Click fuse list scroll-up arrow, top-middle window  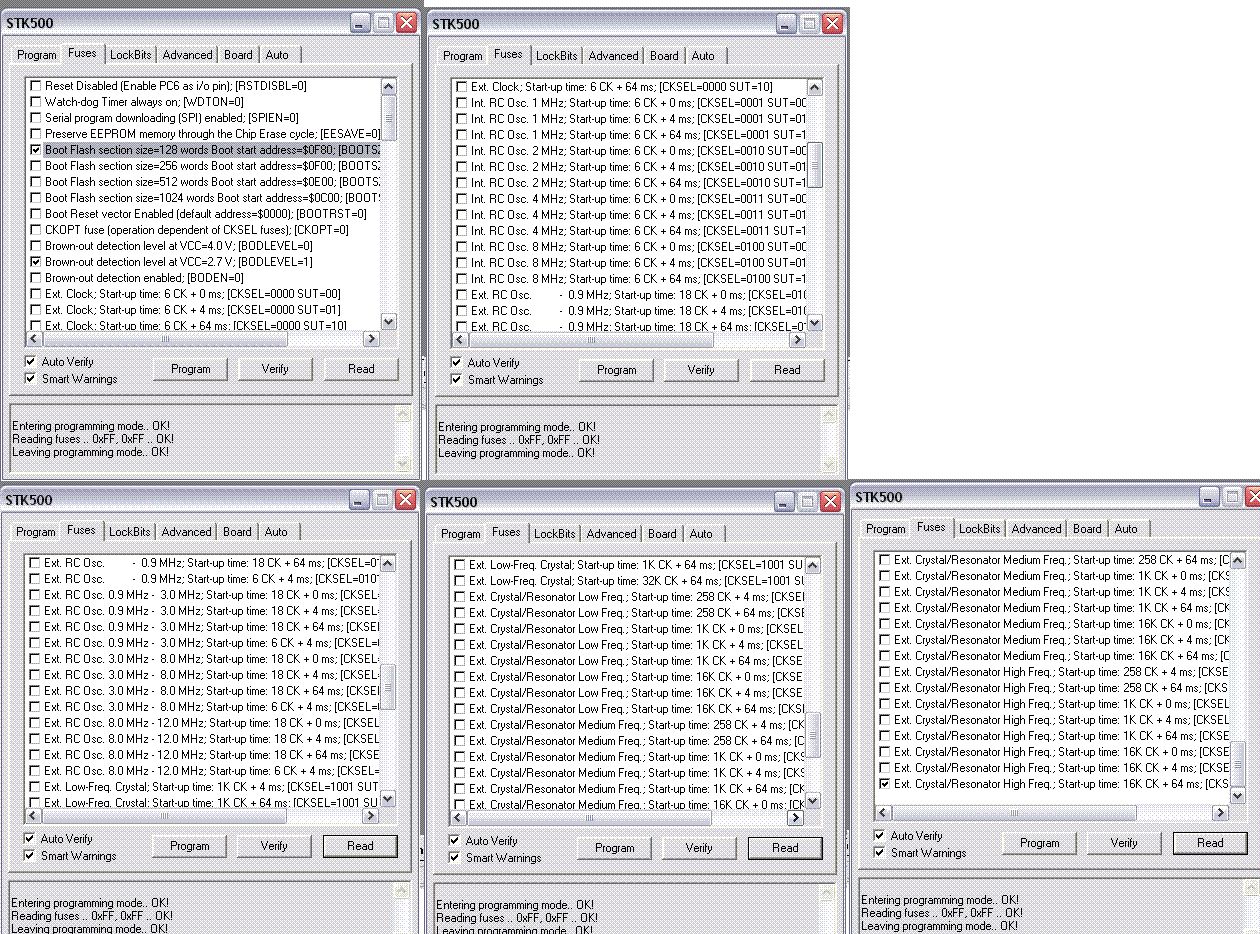click(x=814, y=87)
